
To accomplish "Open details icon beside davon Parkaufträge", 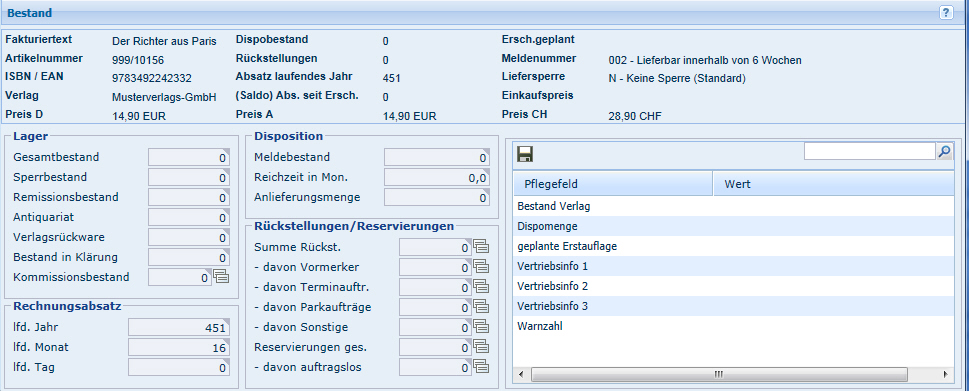I will 481,307.
